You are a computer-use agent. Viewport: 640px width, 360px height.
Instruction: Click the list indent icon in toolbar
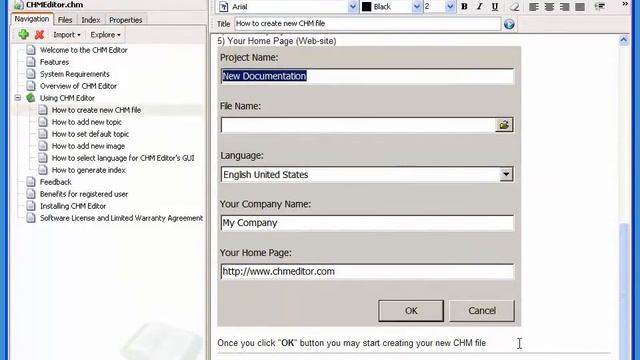pos(600,7)
